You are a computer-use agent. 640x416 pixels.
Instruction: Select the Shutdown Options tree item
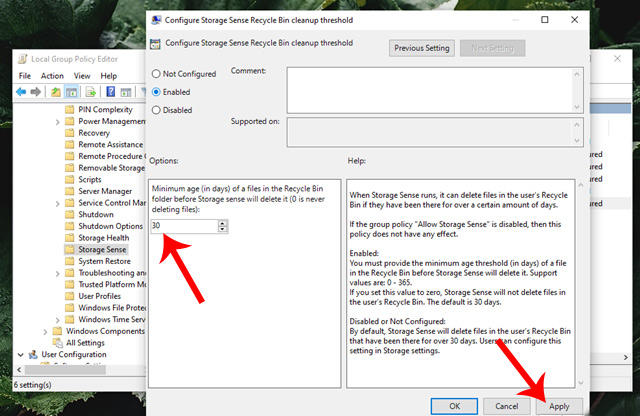tap(110, 226)
